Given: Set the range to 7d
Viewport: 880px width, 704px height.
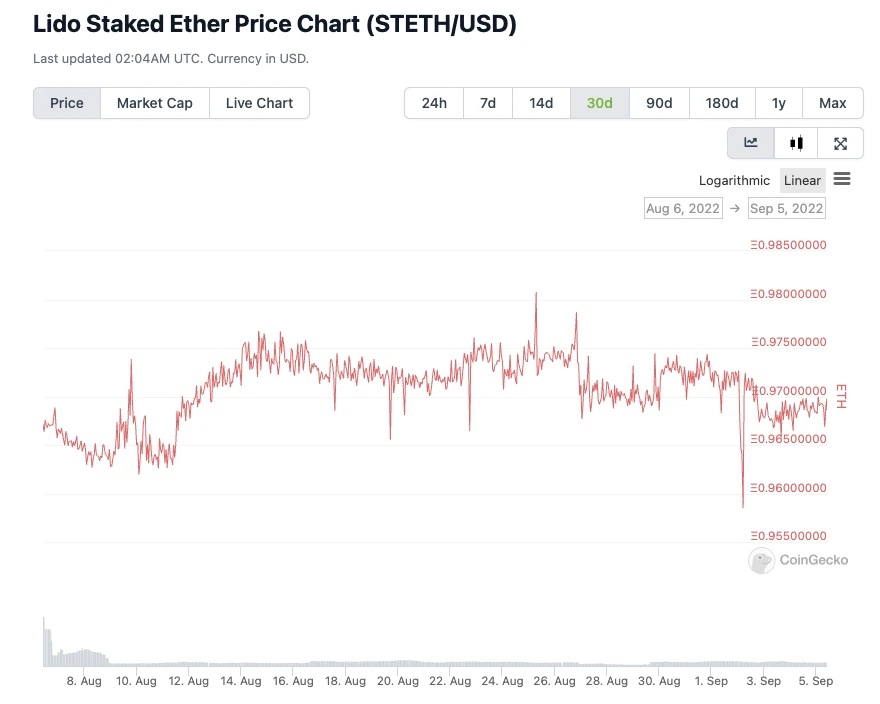Looking at the screenshot, I should click(x=488, y=103).
